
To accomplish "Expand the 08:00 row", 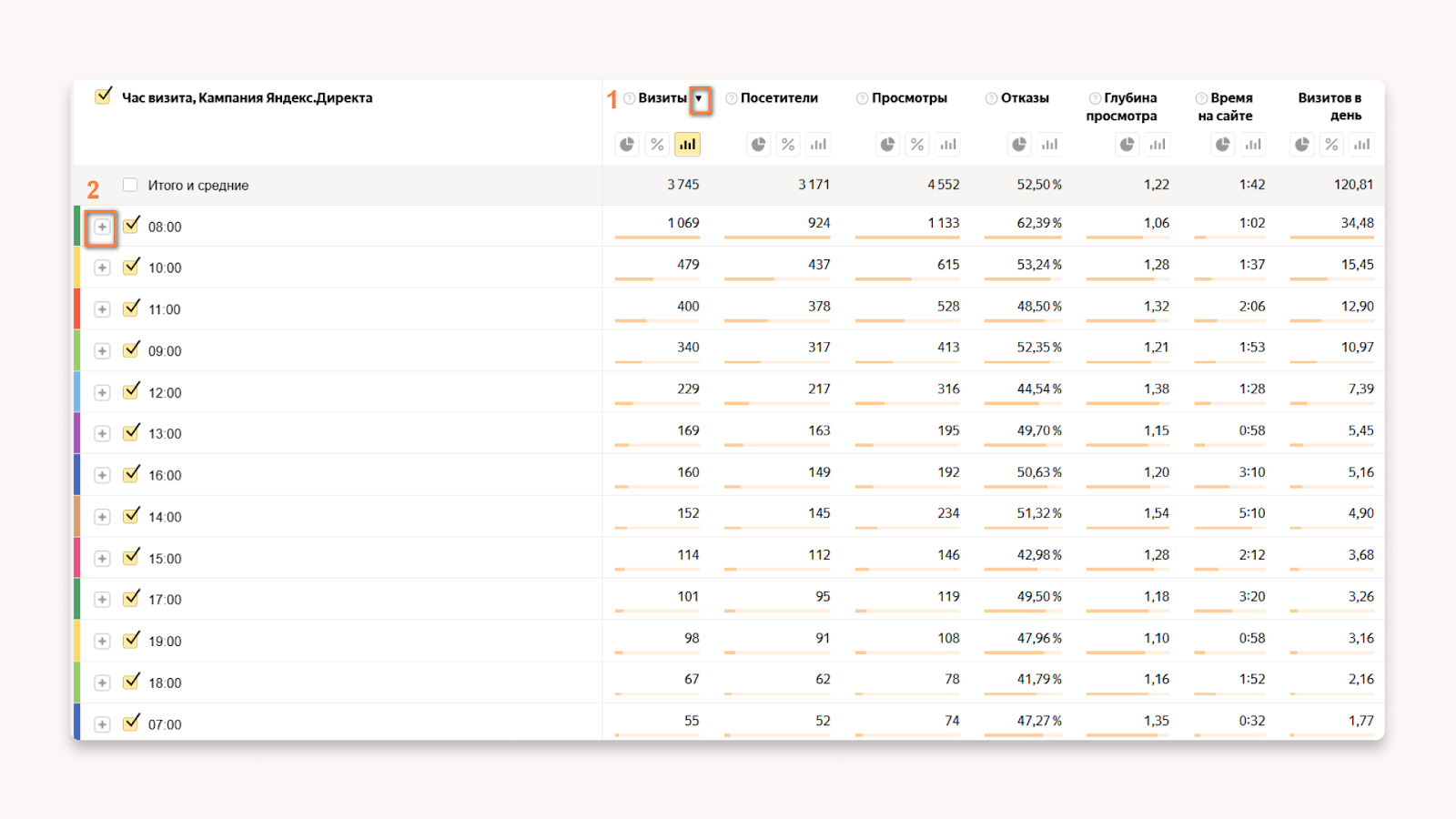I will pyautogui.click(x=102, y=227).
